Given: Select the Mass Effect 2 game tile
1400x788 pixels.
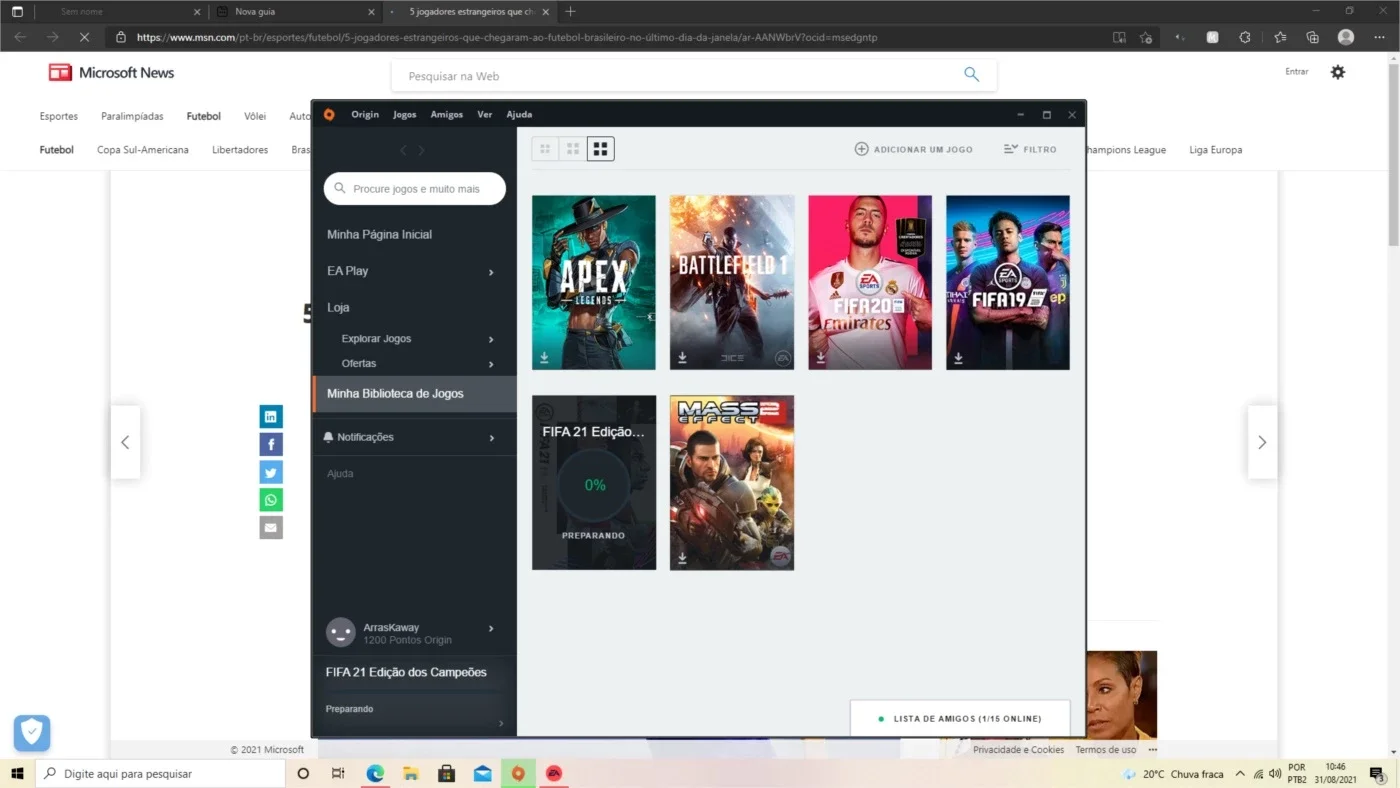Looking at the screenshot, I should (x=732, y=482).
